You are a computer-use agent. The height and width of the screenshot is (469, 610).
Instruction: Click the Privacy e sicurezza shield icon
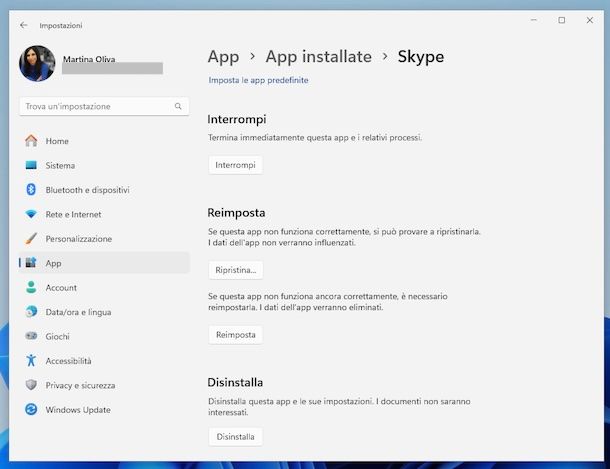pos(31,385)
